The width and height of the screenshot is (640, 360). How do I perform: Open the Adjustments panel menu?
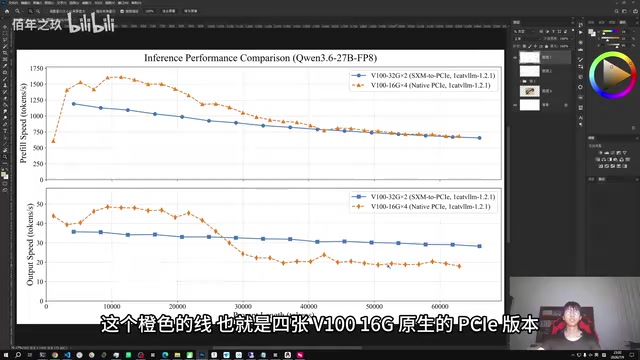click(637, 138)
